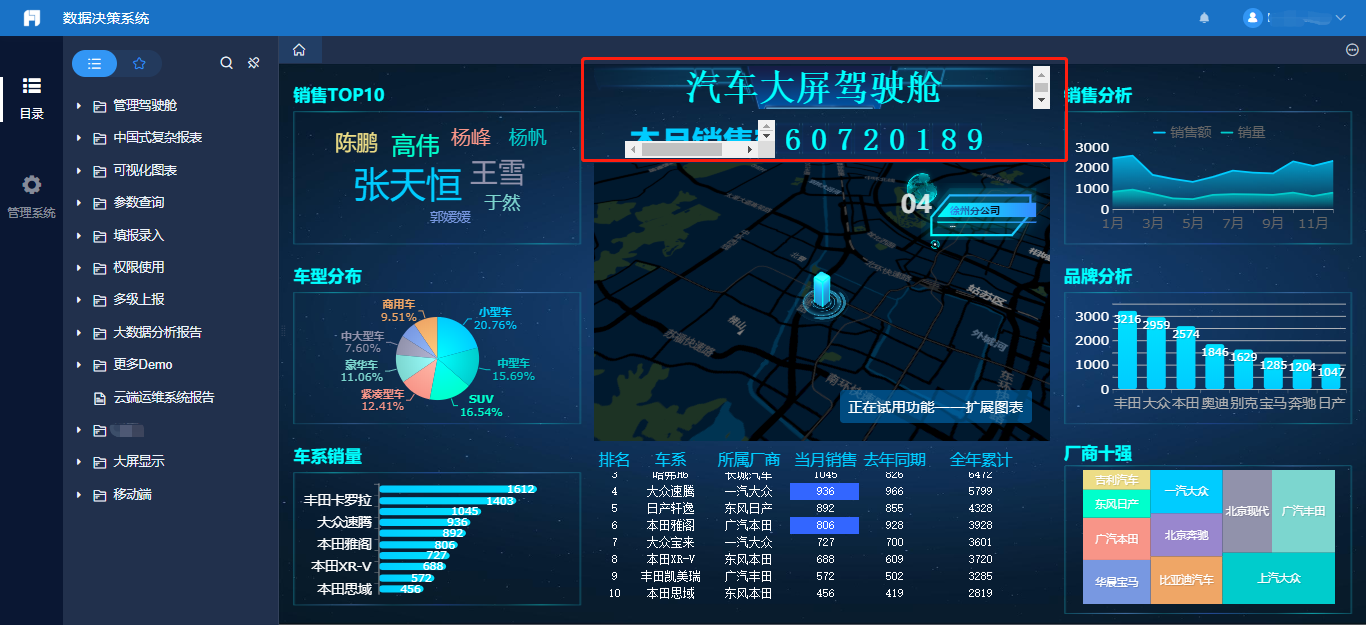The image size is (1366, 625).
Task: Expand the 中国式复杂报表 folder arrow
Action: [x=79, y=138]
